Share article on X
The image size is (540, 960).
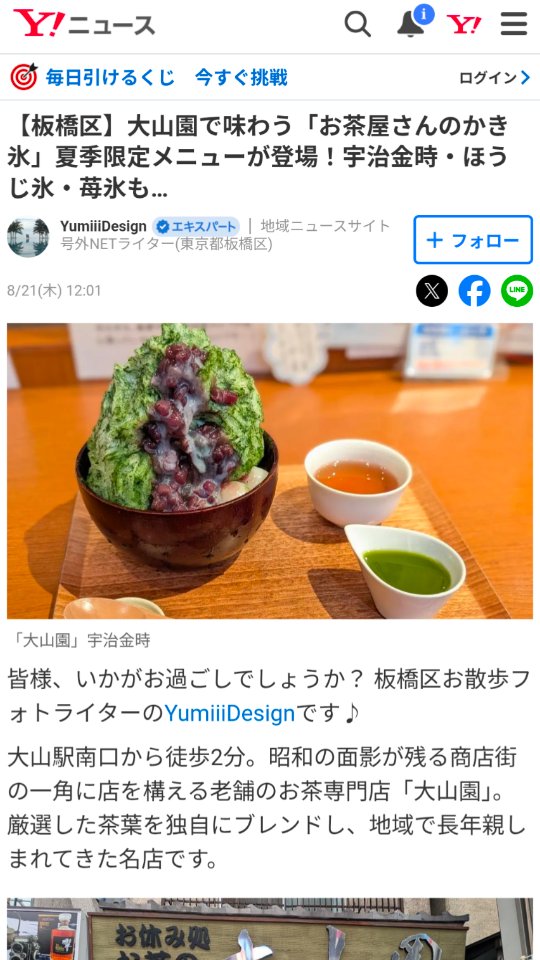click(x=432, y=291)
